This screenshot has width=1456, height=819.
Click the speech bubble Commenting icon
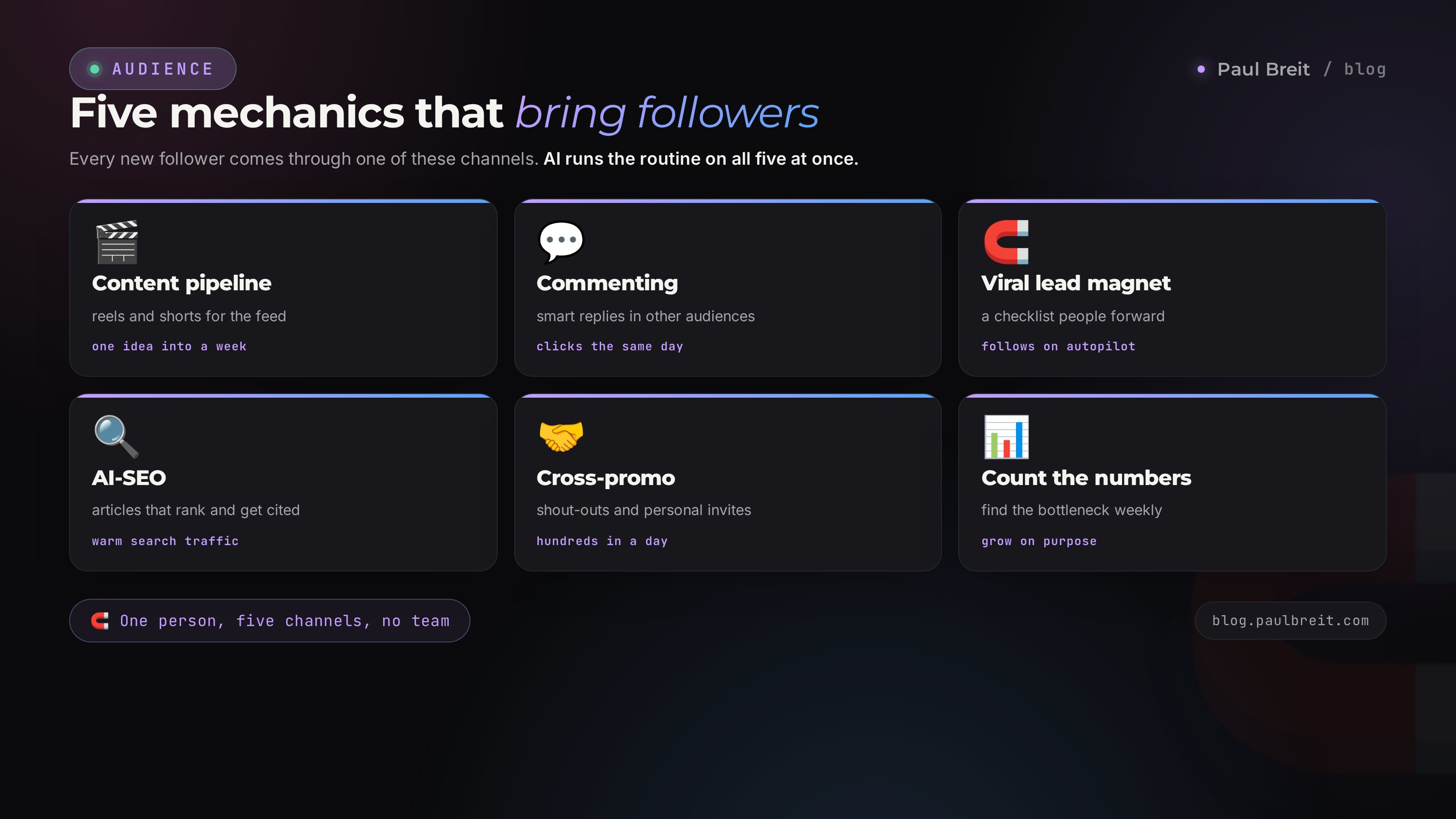pyautogui.click(x=561, y=242)
